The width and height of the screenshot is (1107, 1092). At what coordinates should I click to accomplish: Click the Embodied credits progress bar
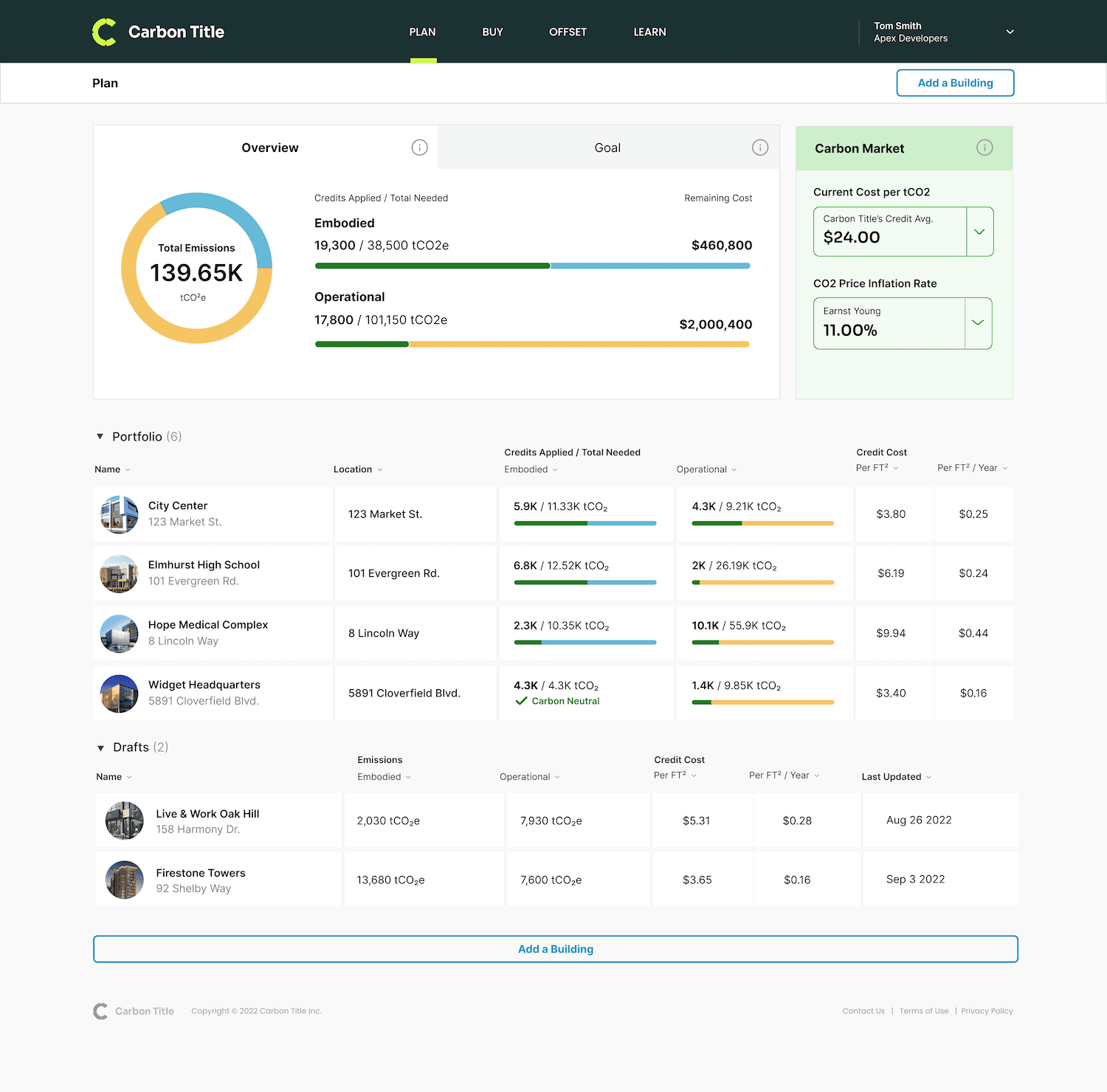[x=532, y=266]
